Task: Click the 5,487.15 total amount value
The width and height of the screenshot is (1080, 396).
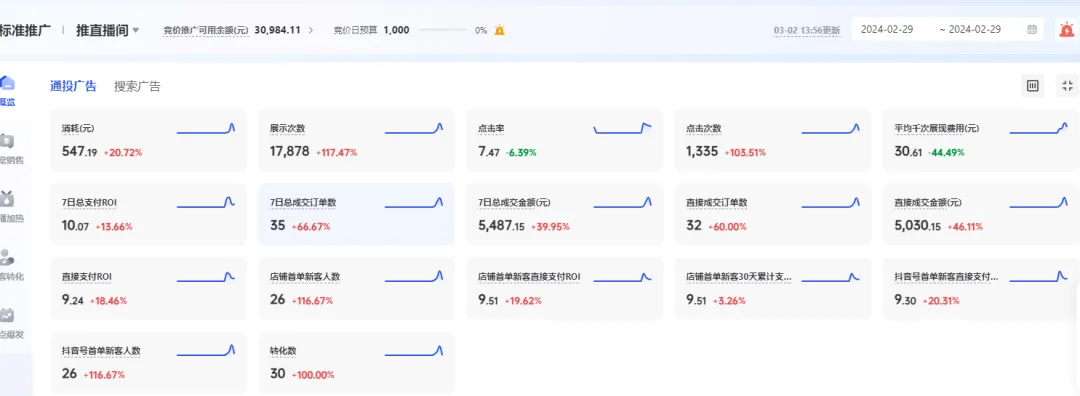Action: [501, 226]
